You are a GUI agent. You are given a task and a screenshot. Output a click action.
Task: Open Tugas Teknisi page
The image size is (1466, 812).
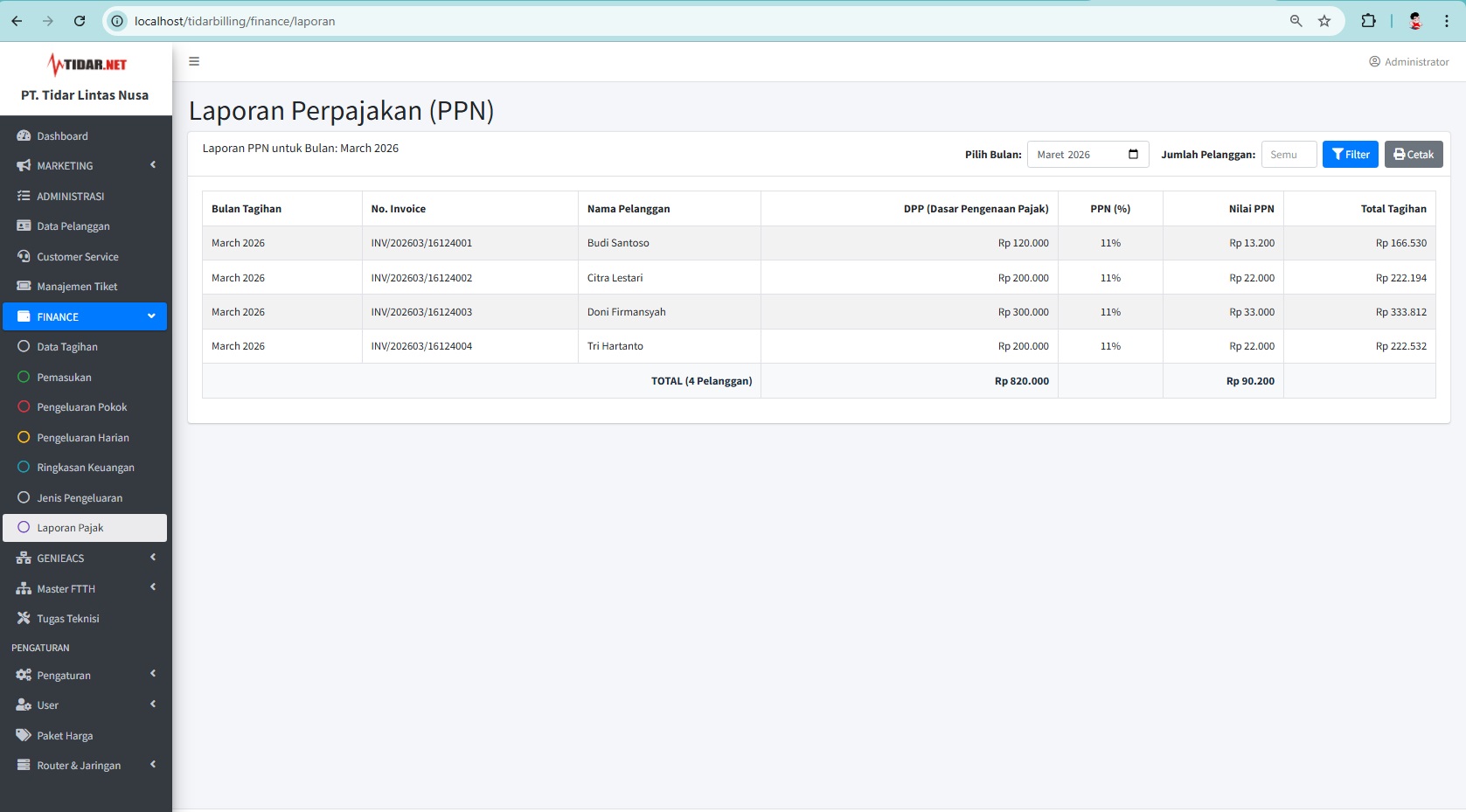(85, 619)
